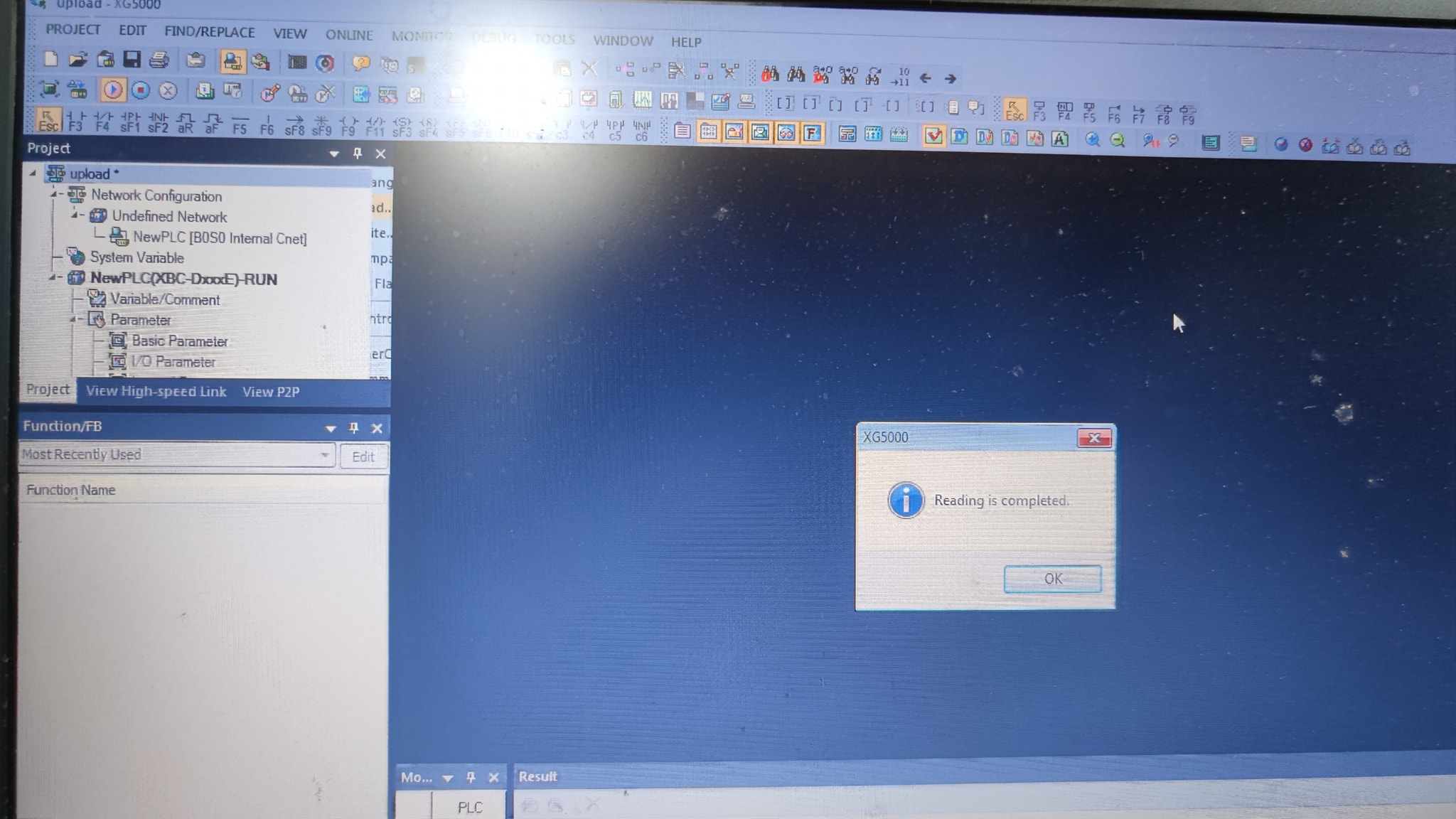This screenshot has width=1456, height=819.
Task: Click the letter A icon in the toolbar
Action: pyautogui.click(x=1060, y=139)
